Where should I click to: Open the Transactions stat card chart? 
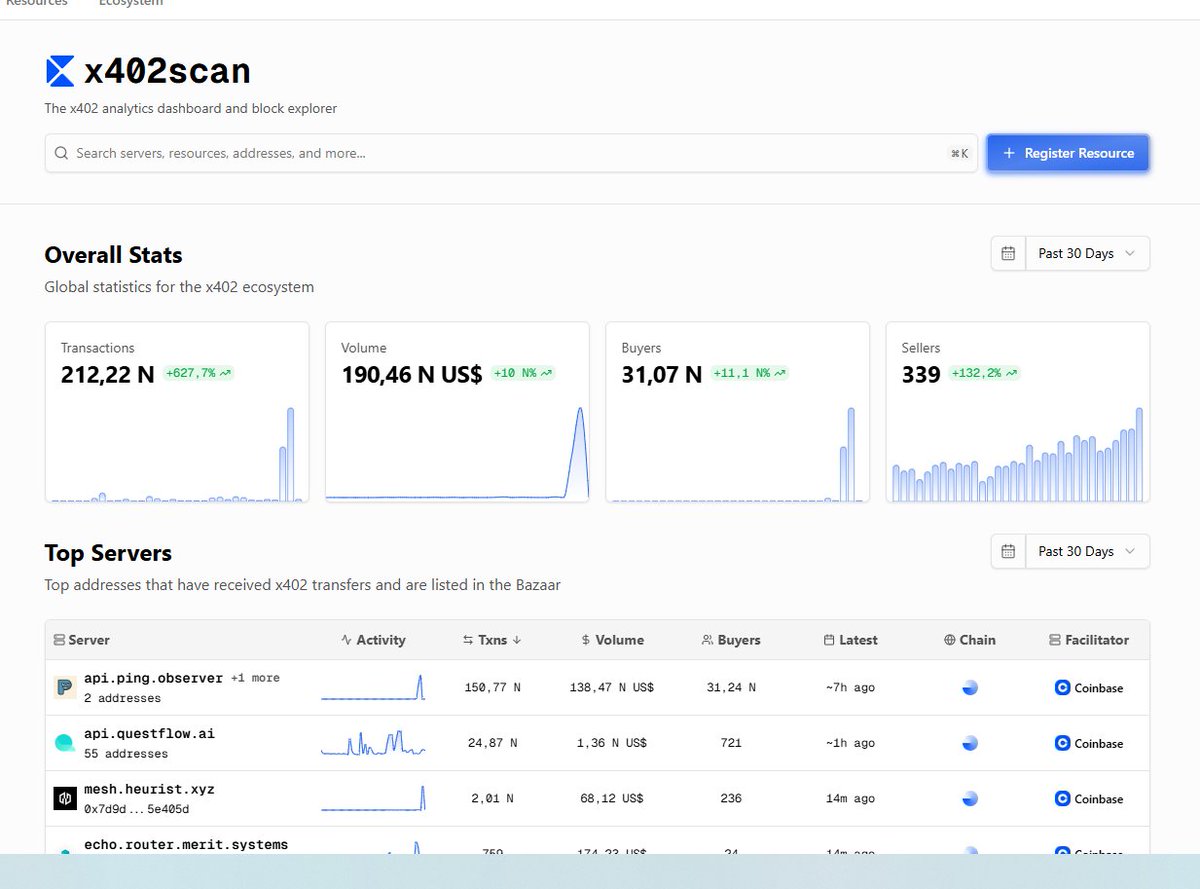tap(177, 453)
